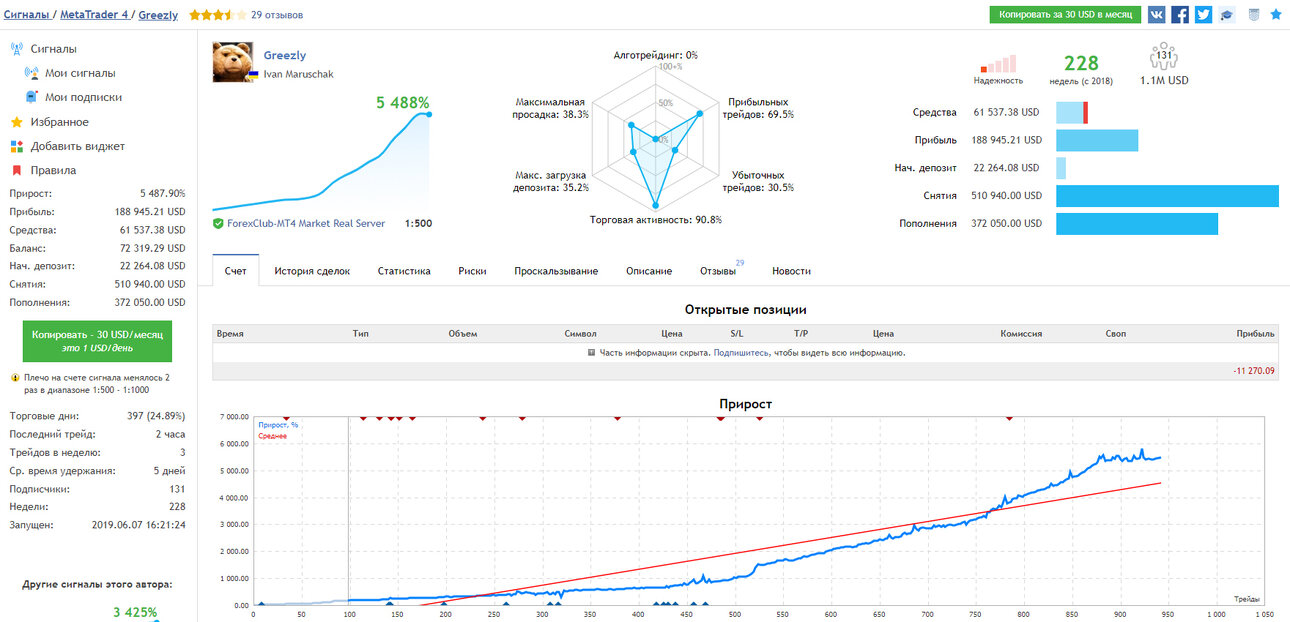Viewport: 1290px width, 622px height.
Task: Click the Надежность reliability bars icon
Action: pos(998,64)
